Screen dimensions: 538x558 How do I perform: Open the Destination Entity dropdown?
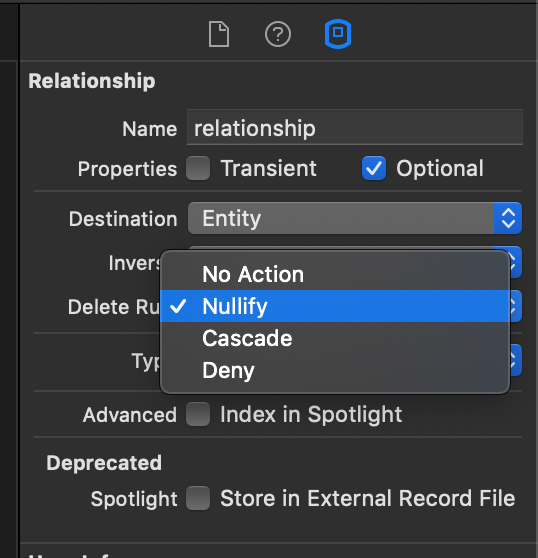[355, 218]
